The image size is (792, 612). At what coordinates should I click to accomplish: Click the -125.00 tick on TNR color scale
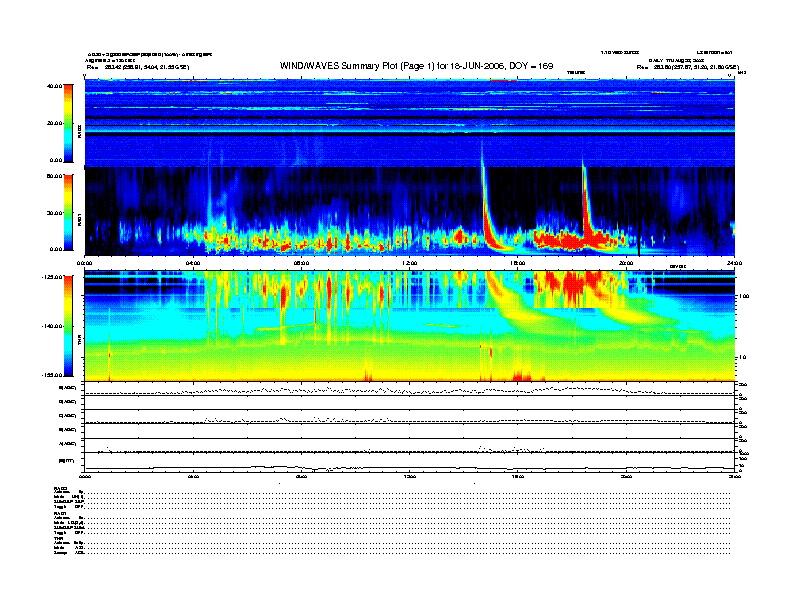tap(52, 277)
